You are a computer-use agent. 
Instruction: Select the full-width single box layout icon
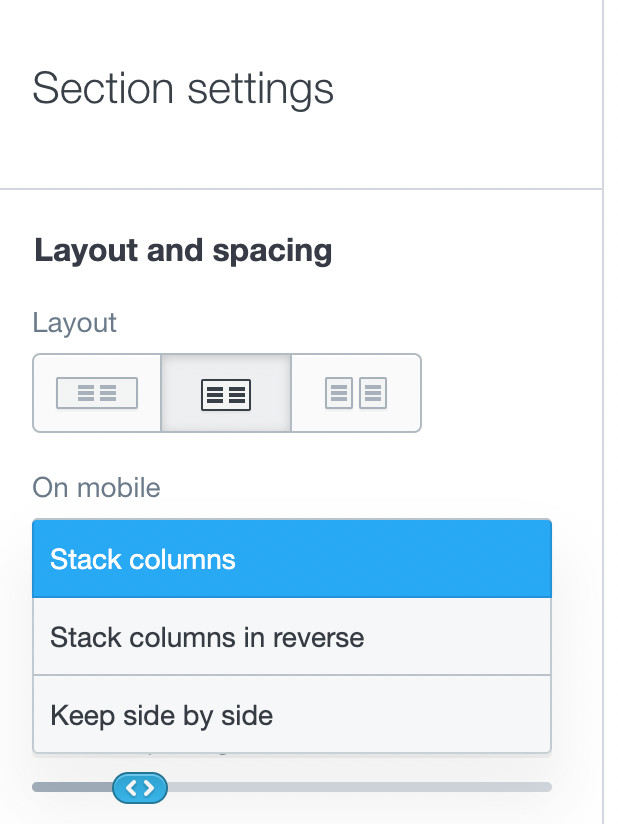[x=97, y=393]
